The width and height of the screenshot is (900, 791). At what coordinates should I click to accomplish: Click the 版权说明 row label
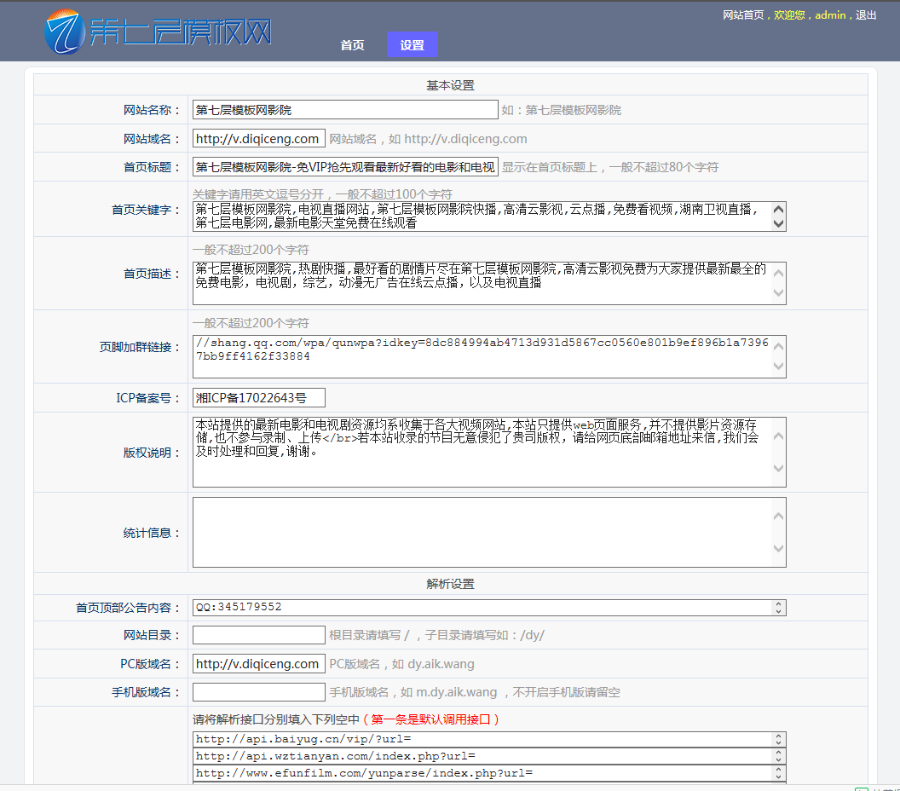tap(152, 453)
